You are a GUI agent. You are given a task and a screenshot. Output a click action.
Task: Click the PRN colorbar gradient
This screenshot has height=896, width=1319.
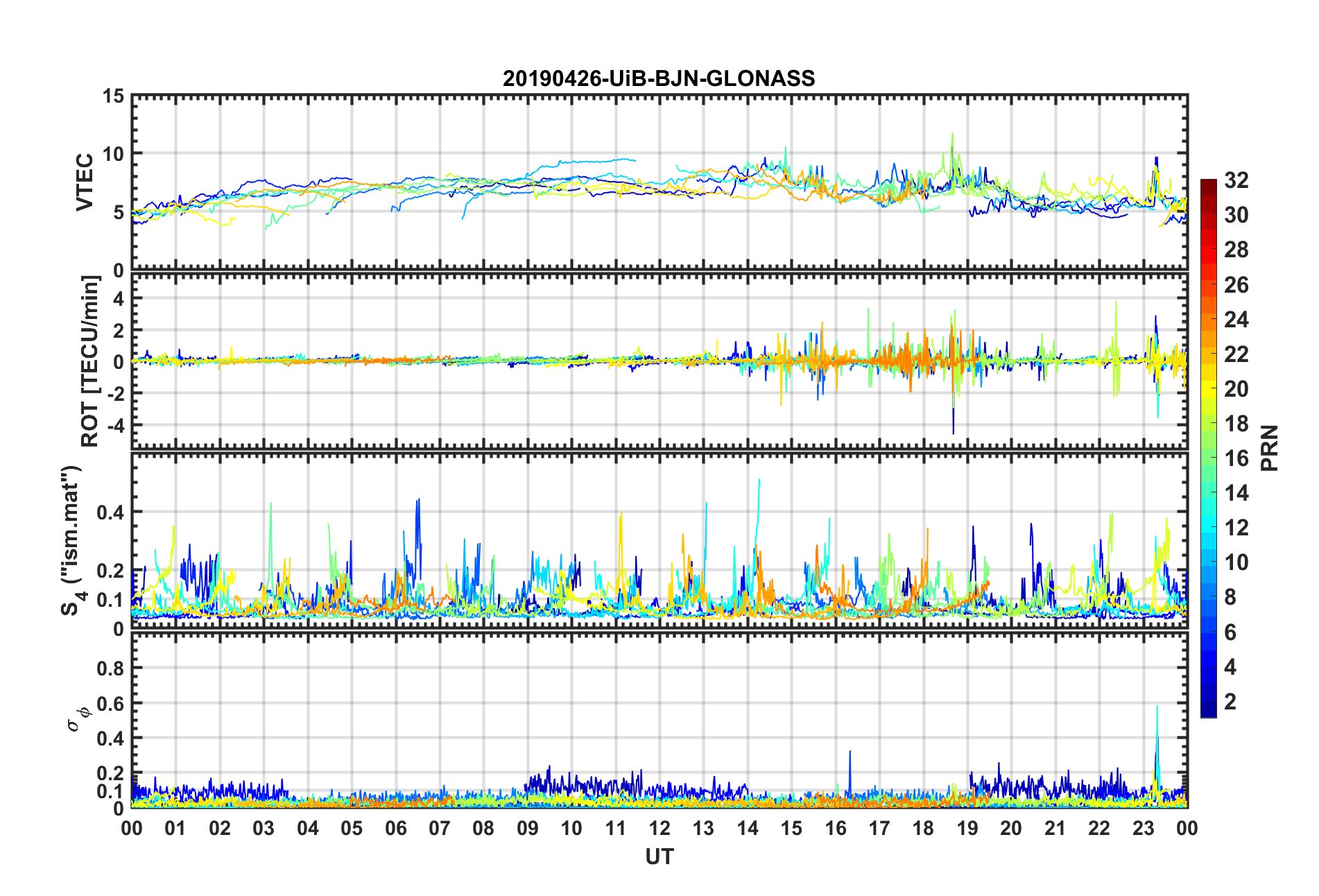point(1208,448)
